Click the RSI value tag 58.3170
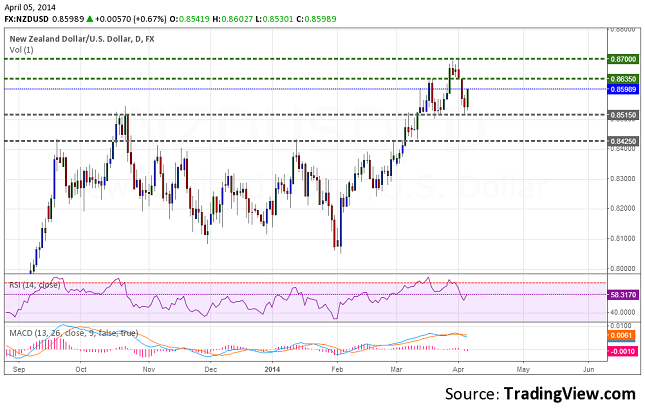The image size is (645, 411). 623,295
